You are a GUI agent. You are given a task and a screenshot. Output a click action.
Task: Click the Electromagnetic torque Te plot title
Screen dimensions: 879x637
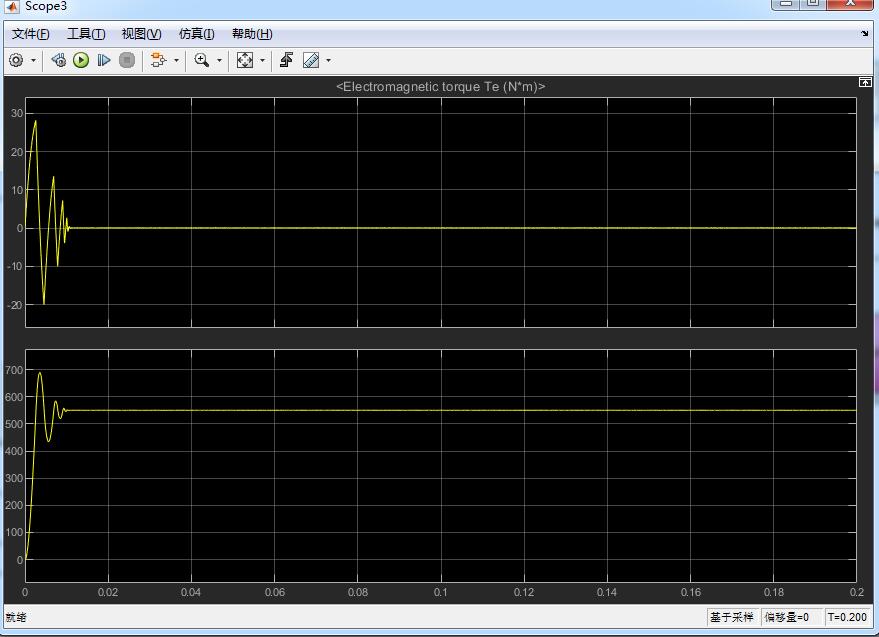click(x=441, y=86)
